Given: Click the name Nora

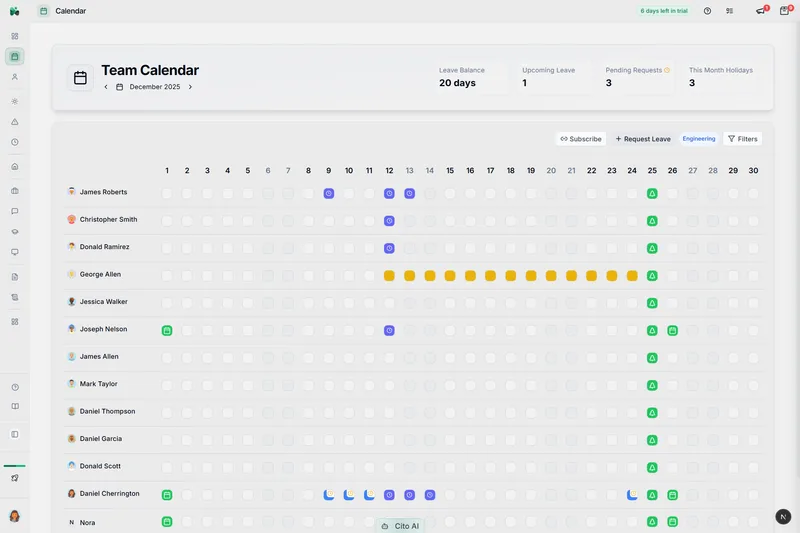Looking at the screenshot, I should coord(87,522).
